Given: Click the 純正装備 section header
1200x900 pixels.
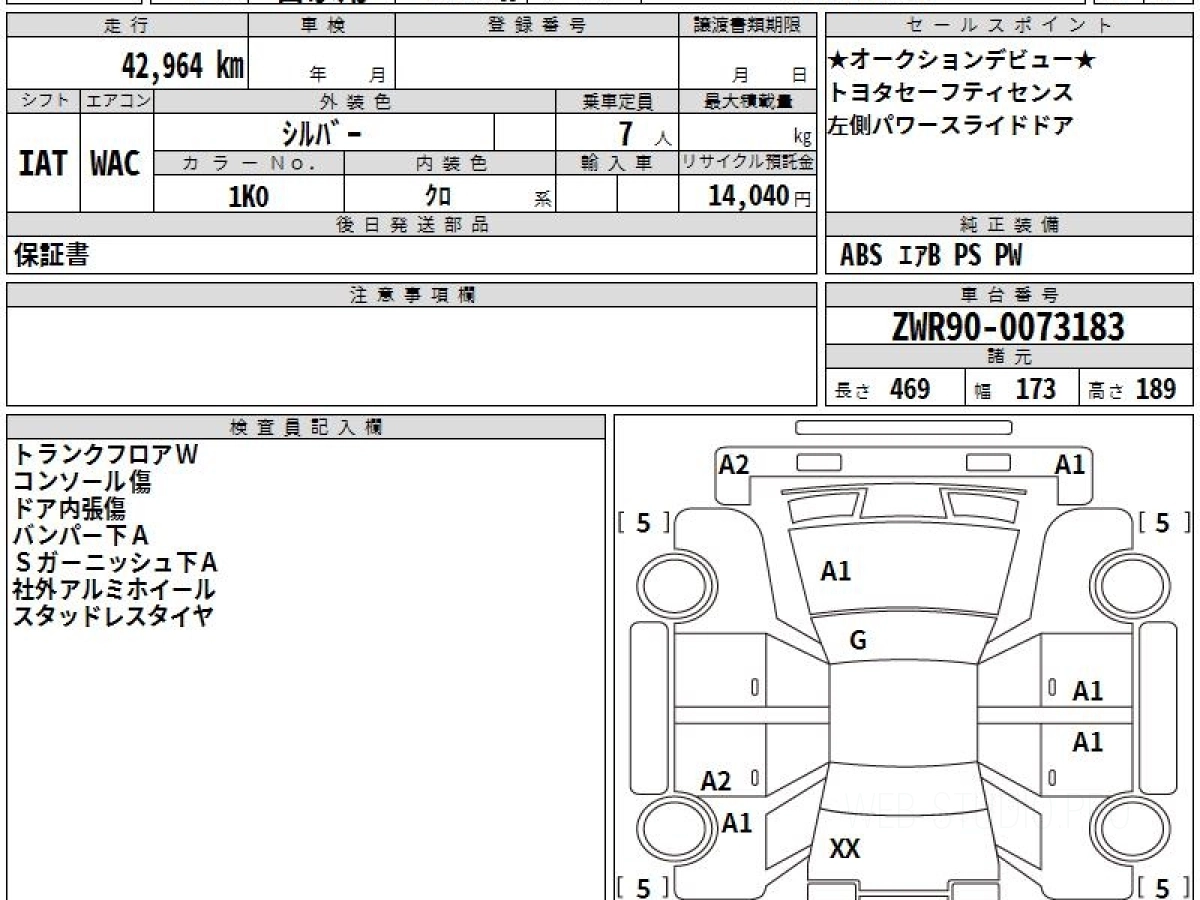Looking at the screenshot, I should pos(1010,225).
